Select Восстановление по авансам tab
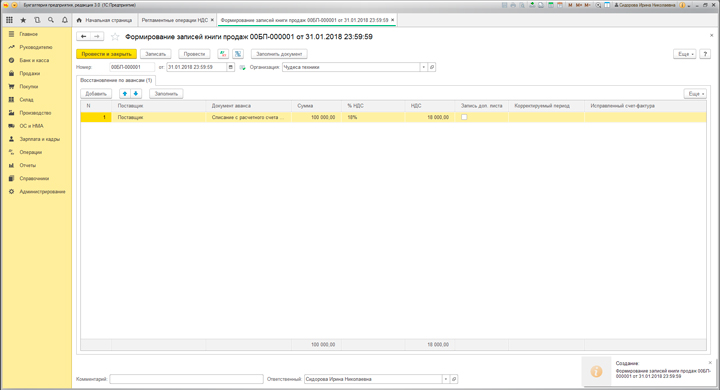Screen dimensions: 720x390 [116, 80]
